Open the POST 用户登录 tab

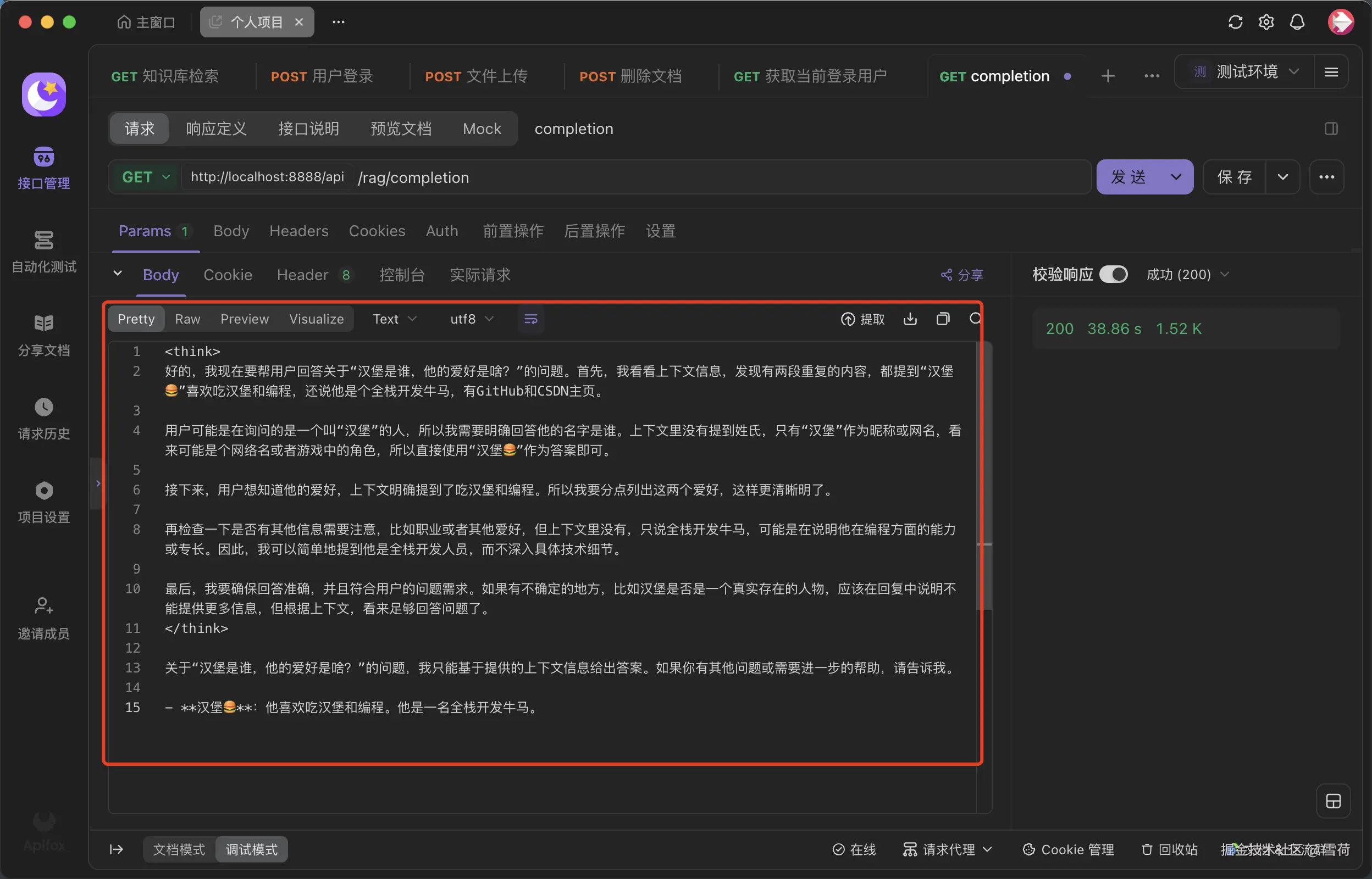click(322, 76)
